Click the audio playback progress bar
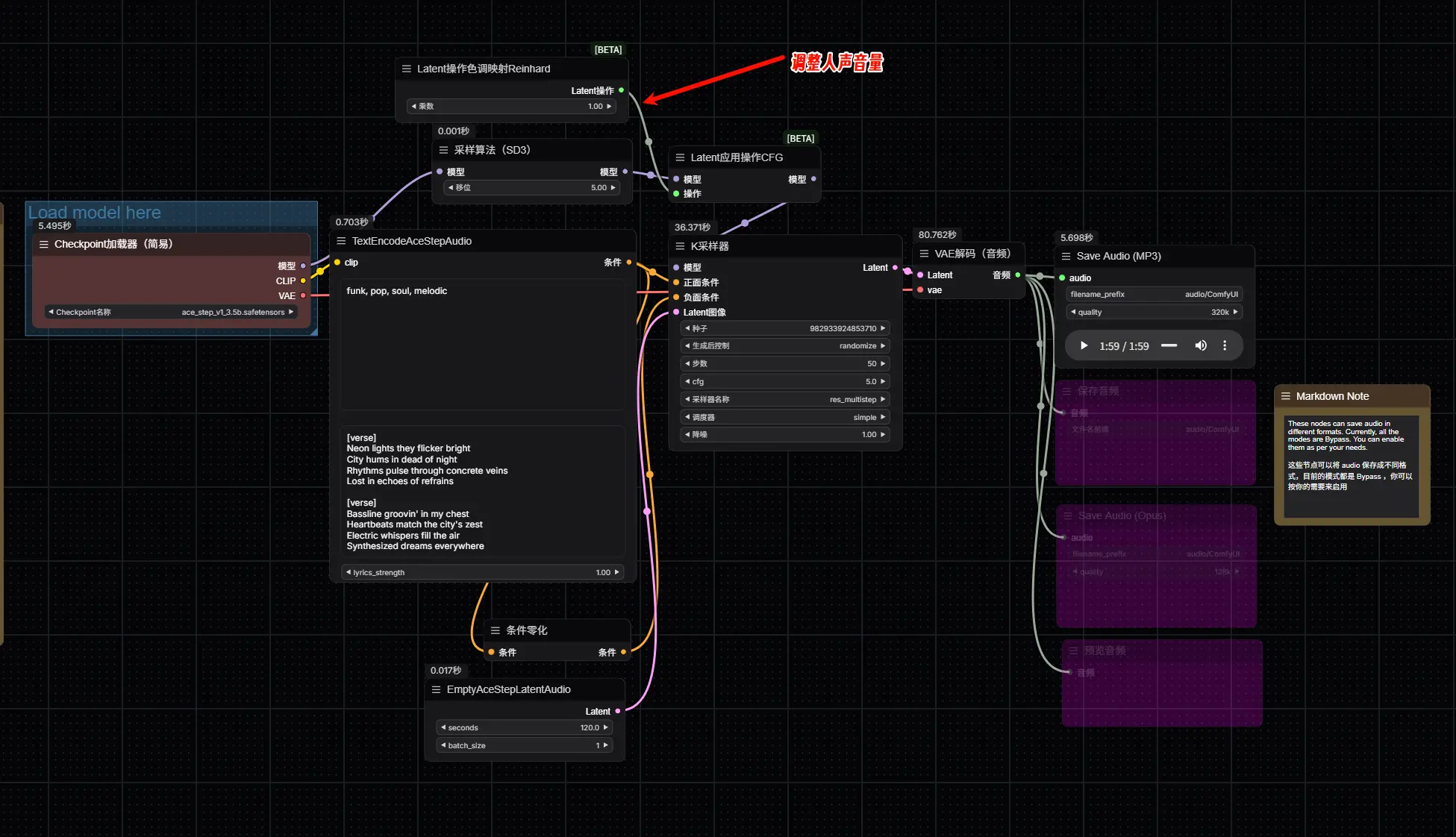Screen dimensions: 1456x837 pos(1169,345)
